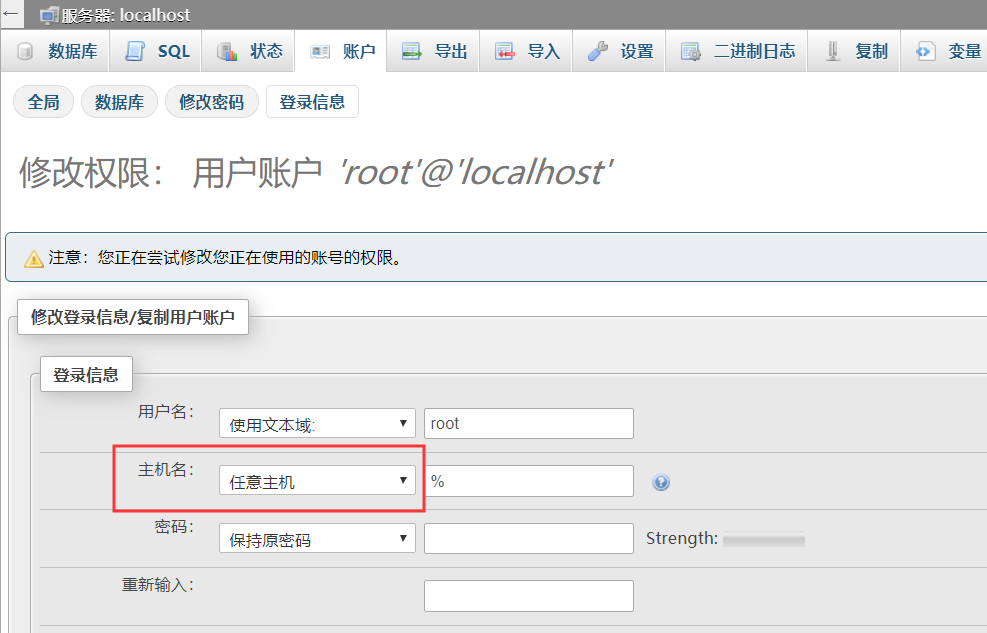Select the 账户 tab
This screenshot has width=987, height=633.
(x=341, y=51)
